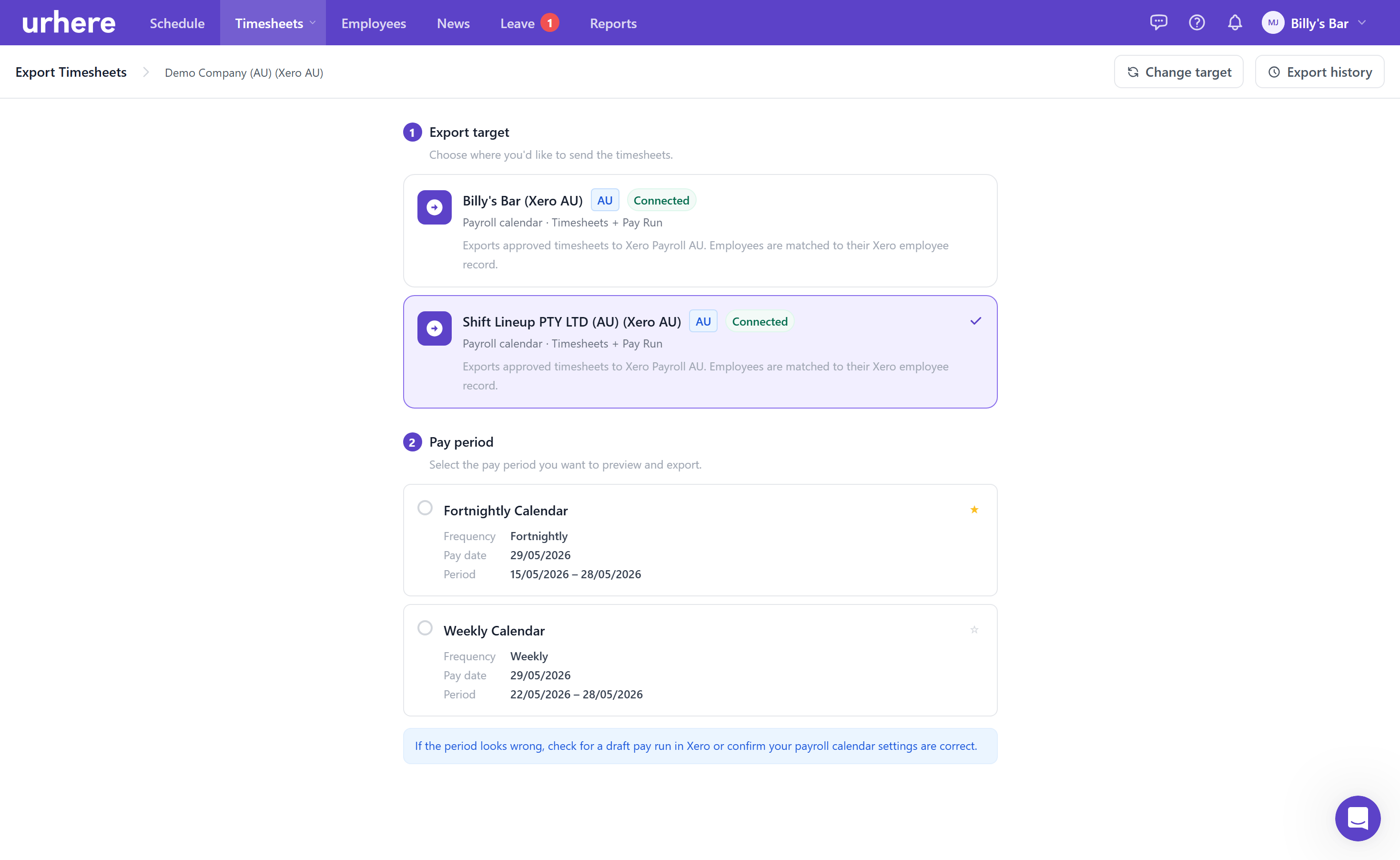Go to the Reports tab
This screenshot has height=860, width=1400.
[613, 23]
